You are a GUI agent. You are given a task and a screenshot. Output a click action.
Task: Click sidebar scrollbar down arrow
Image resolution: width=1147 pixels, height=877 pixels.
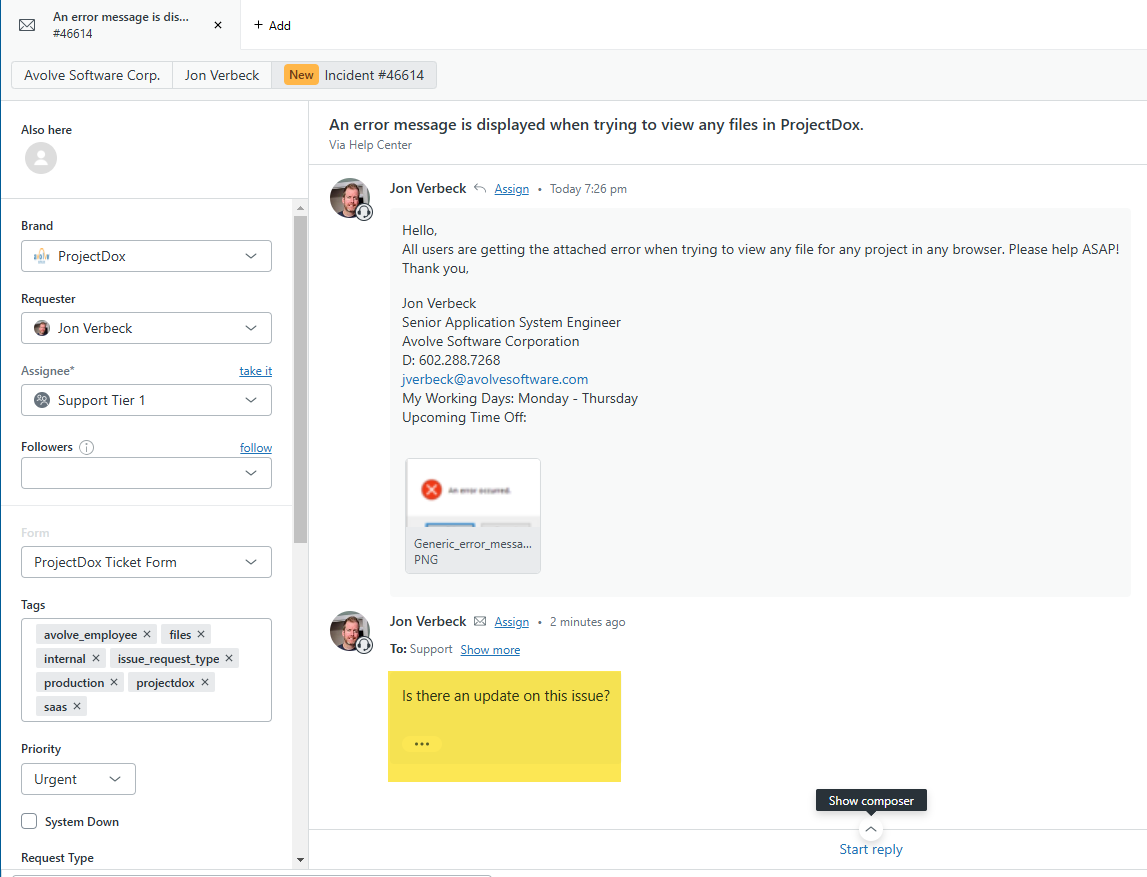pos(300,860)
